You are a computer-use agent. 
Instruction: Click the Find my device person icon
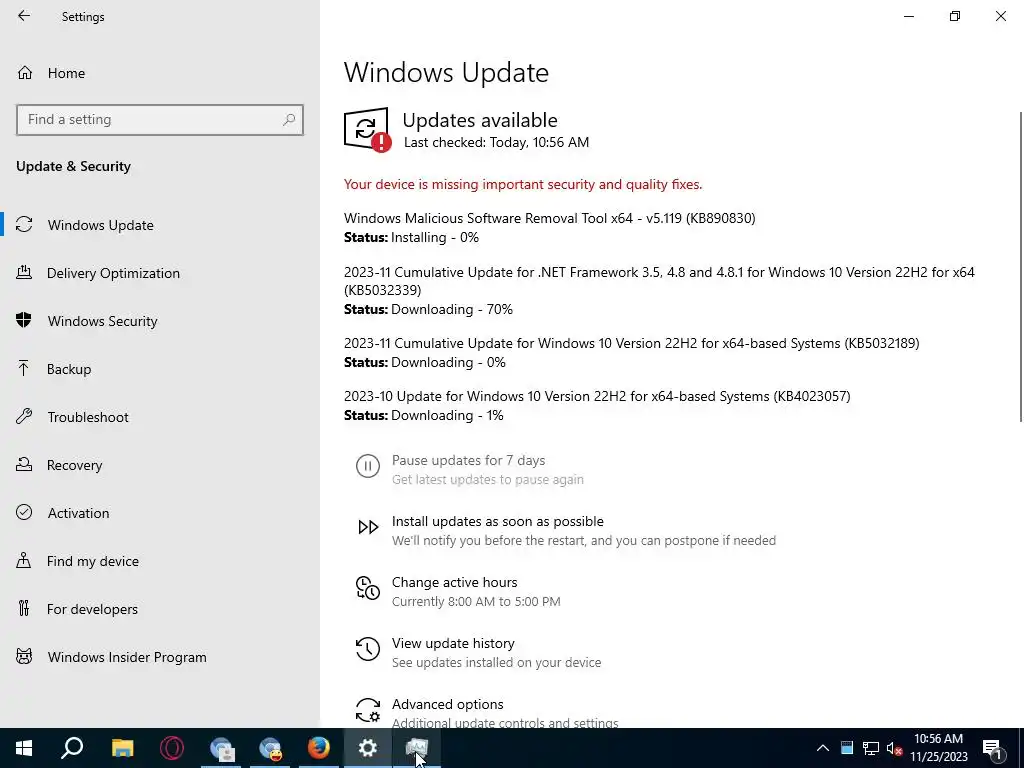[x=24, y=560]
